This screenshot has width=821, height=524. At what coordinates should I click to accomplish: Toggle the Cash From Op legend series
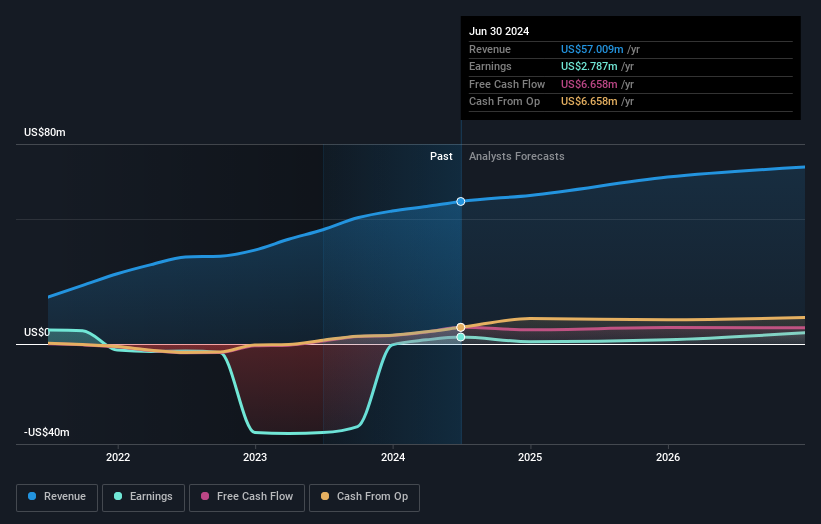[364, 497]
